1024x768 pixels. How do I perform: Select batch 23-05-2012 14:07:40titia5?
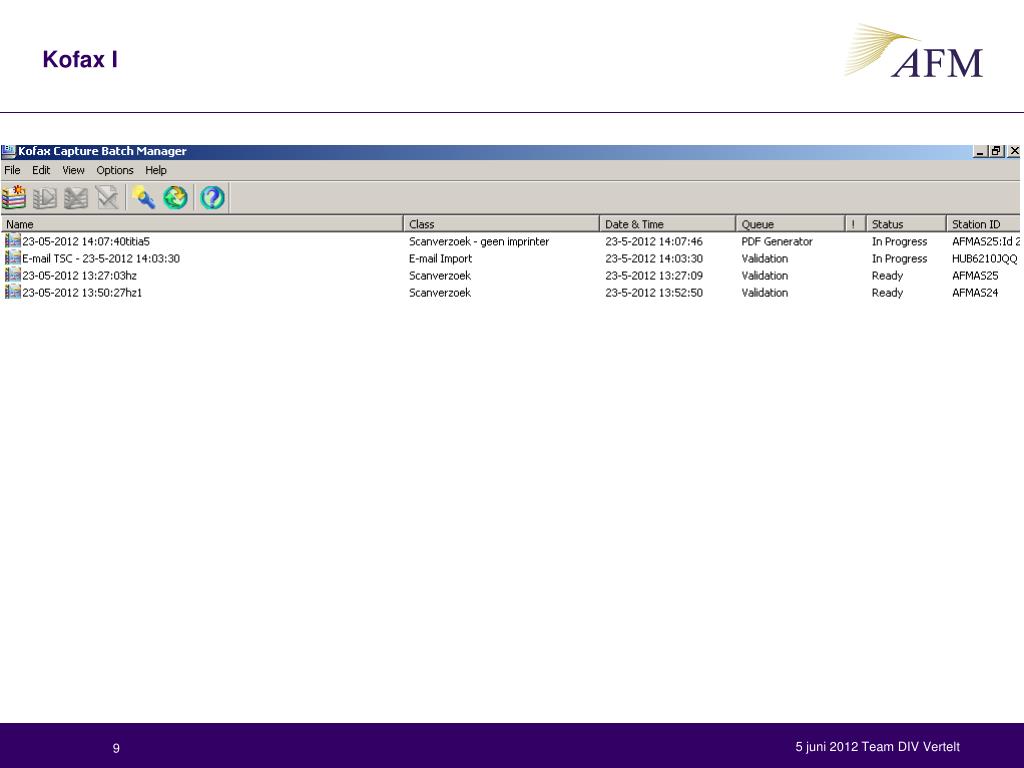[x=86, y=242]
